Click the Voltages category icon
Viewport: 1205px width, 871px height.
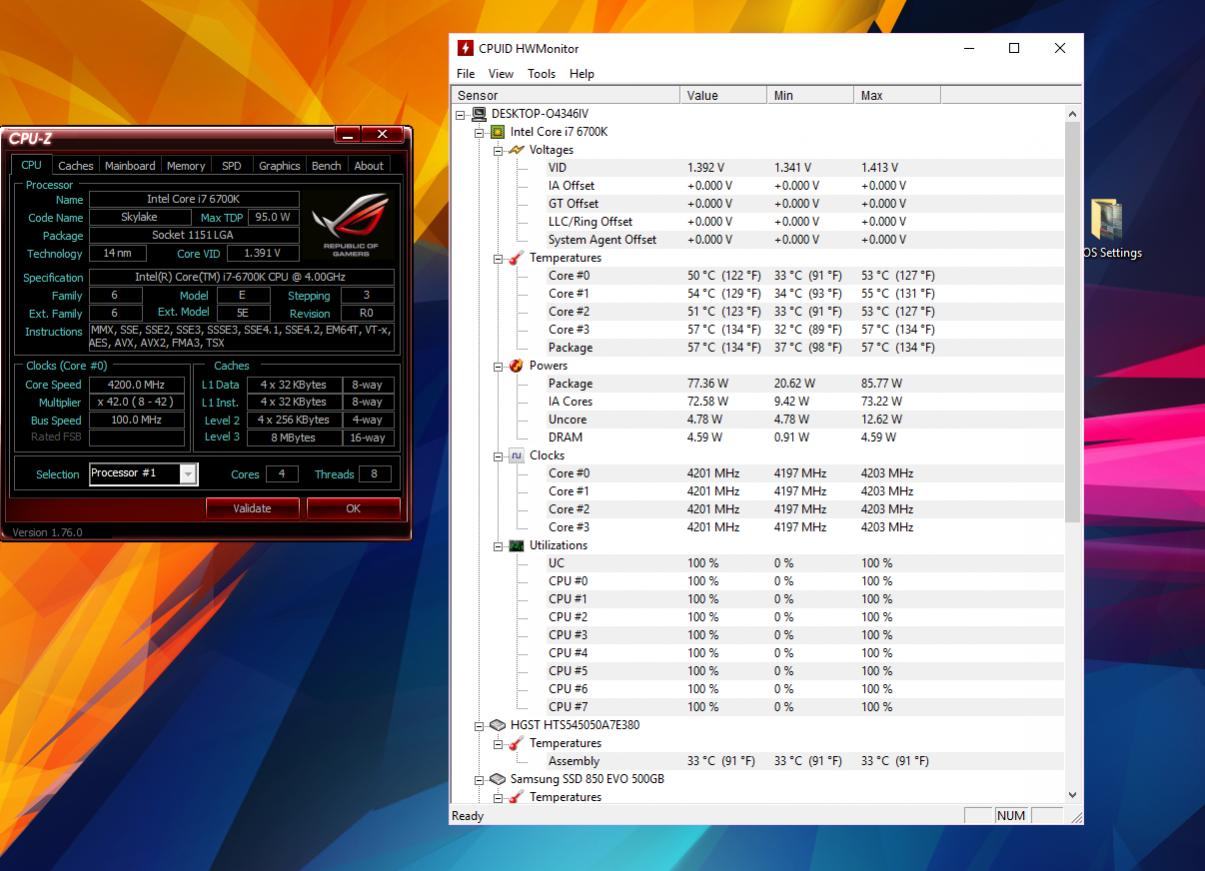[x=517, y=150]
